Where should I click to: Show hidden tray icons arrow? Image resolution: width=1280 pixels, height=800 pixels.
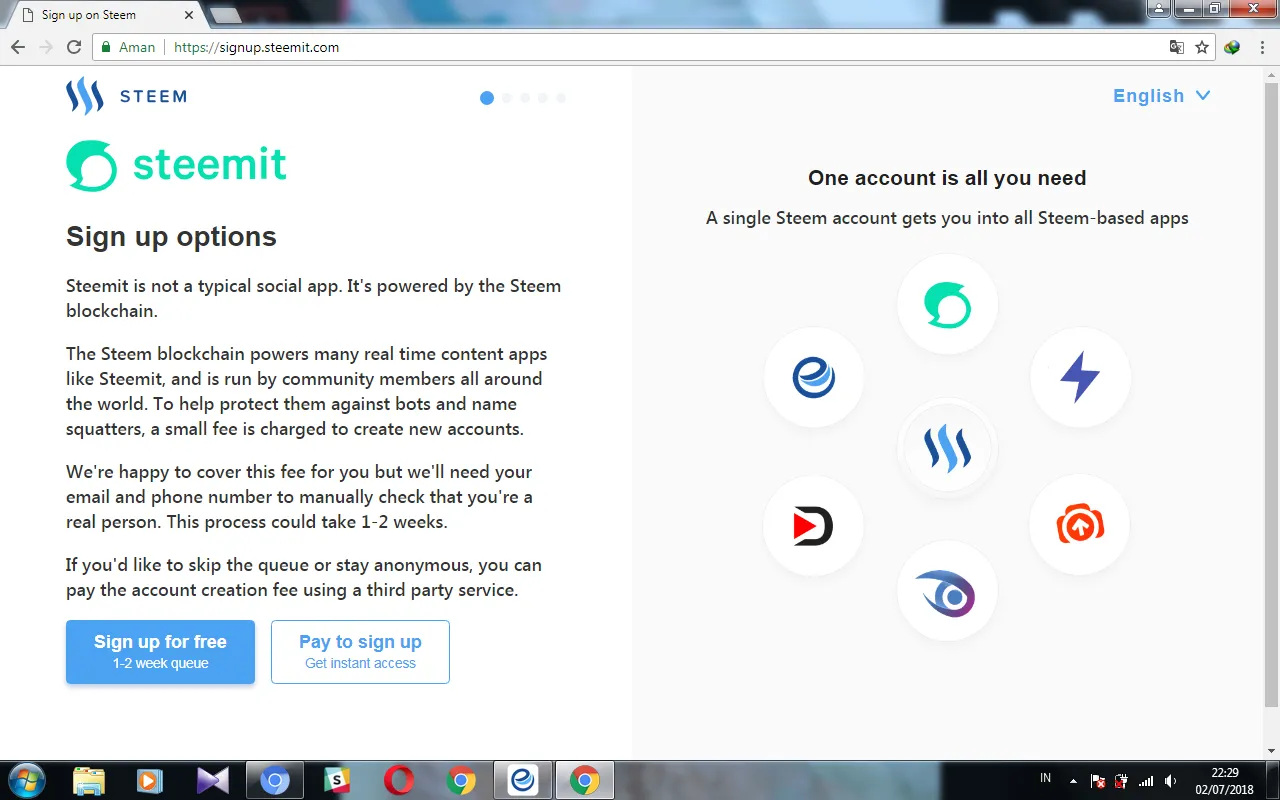[1073, 781]
